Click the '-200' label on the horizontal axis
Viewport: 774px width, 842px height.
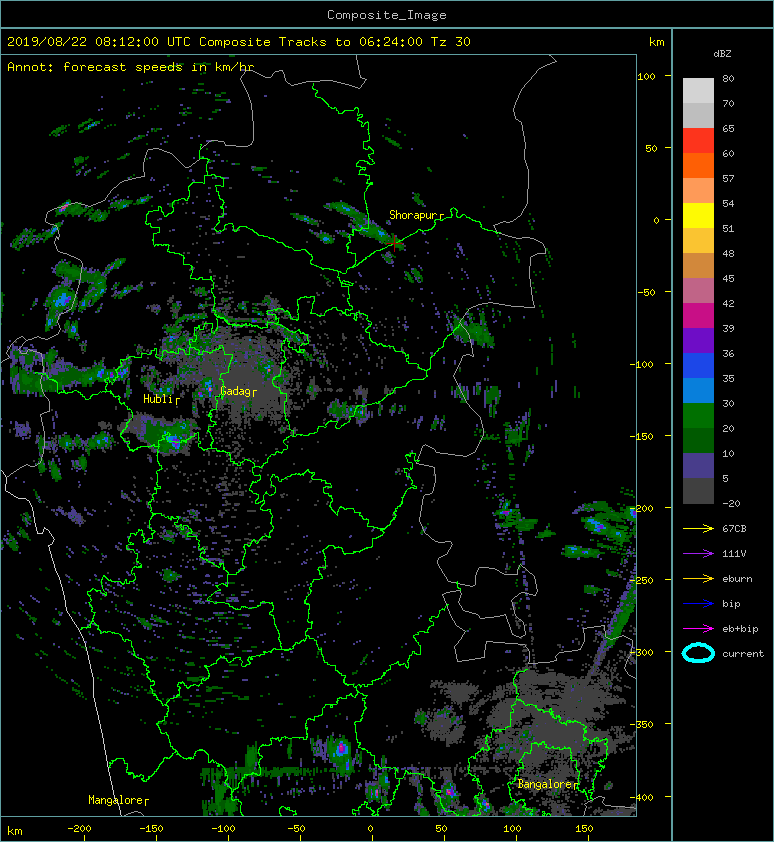point(79,829)
